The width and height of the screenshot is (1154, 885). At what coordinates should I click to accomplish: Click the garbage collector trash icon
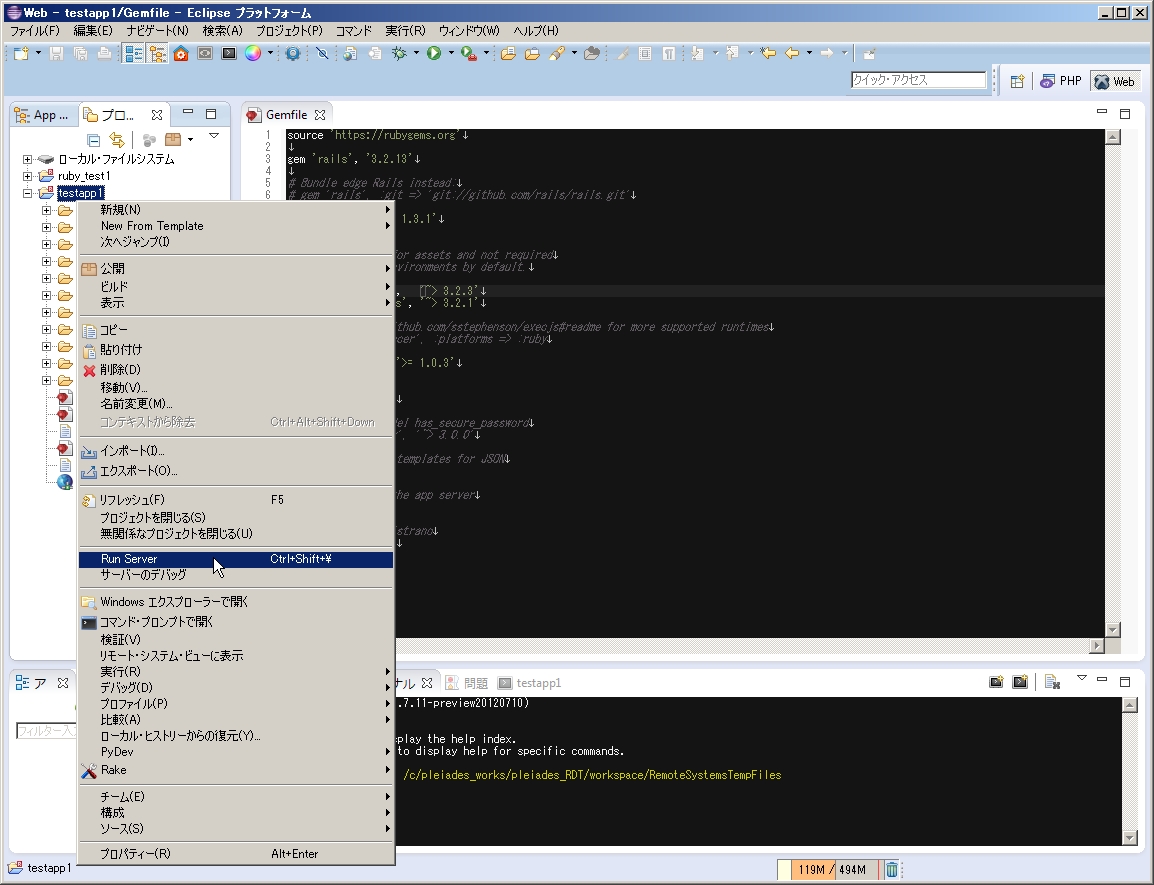coord(891,870)
